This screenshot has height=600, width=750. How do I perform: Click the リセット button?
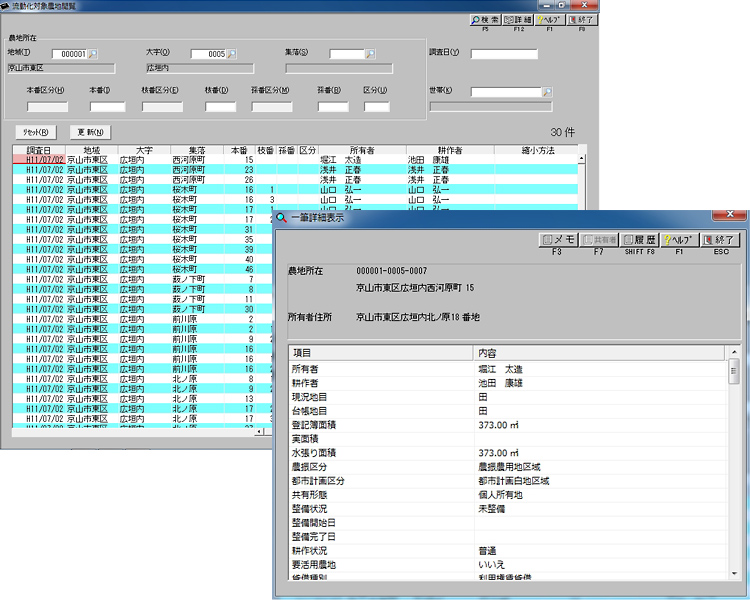point(36,132)
